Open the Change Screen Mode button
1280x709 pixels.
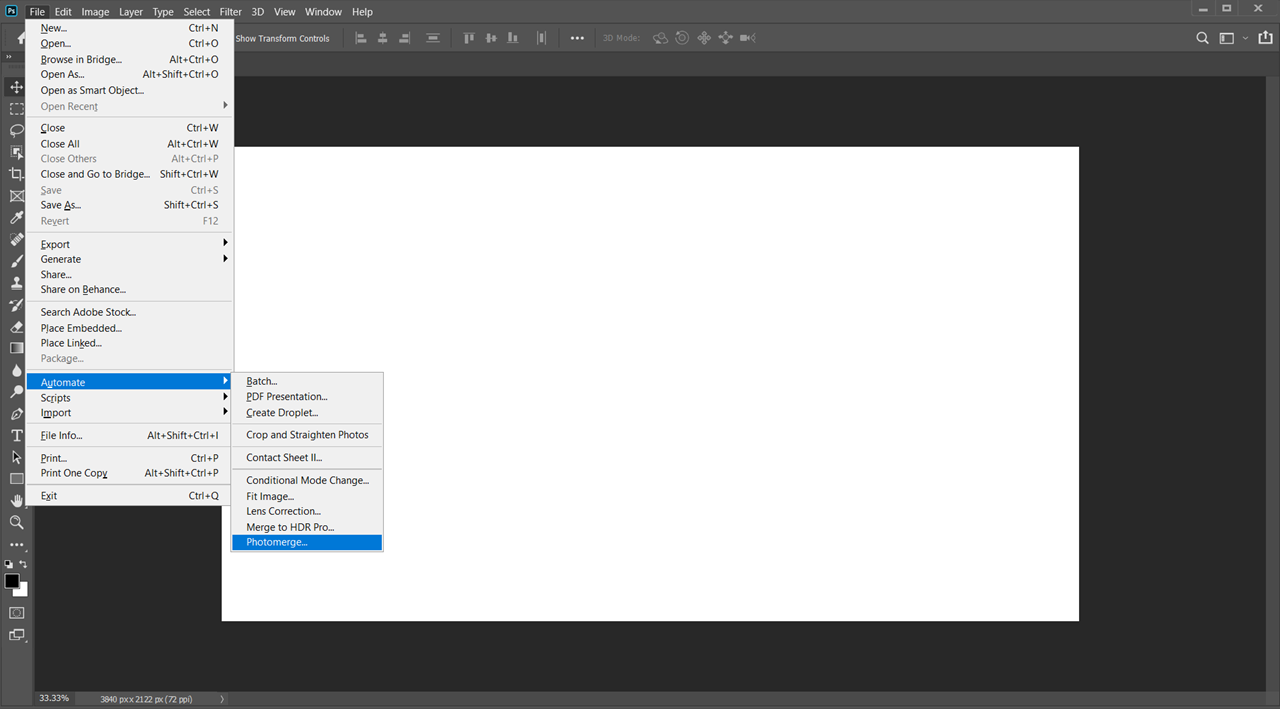16,635
